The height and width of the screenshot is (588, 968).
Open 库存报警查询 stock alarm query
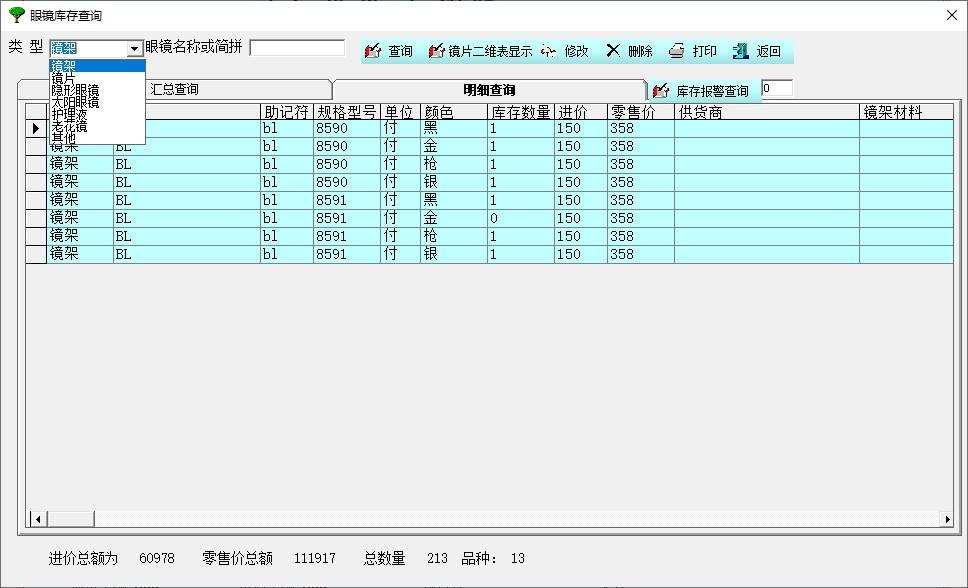[x=702, y=91]
